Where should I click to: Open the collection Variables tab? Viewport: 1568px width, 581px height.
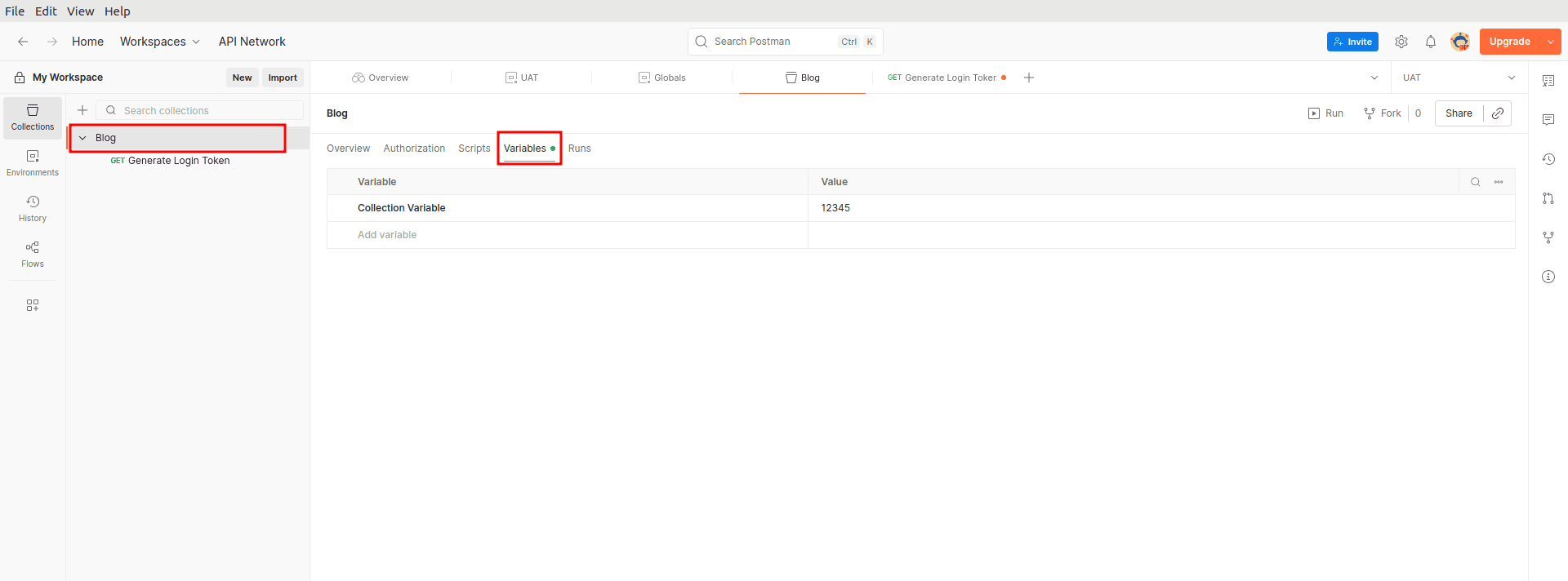coord(529,149)
